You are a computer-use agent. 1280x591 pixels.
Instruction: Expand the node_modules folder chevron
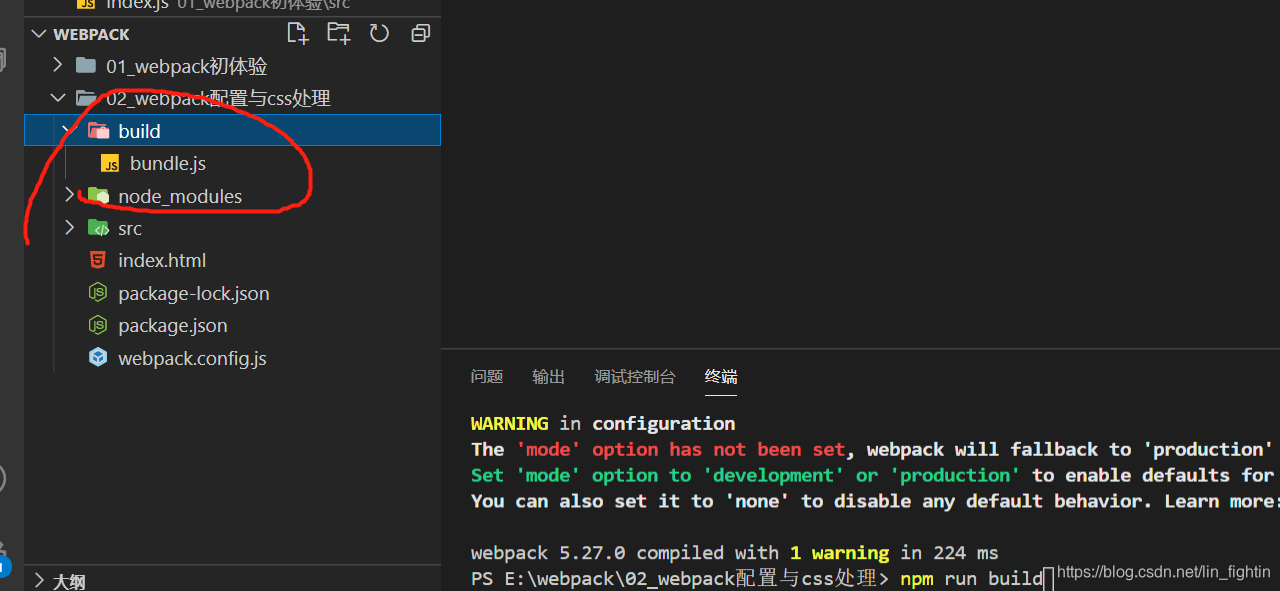pos(69,195)
